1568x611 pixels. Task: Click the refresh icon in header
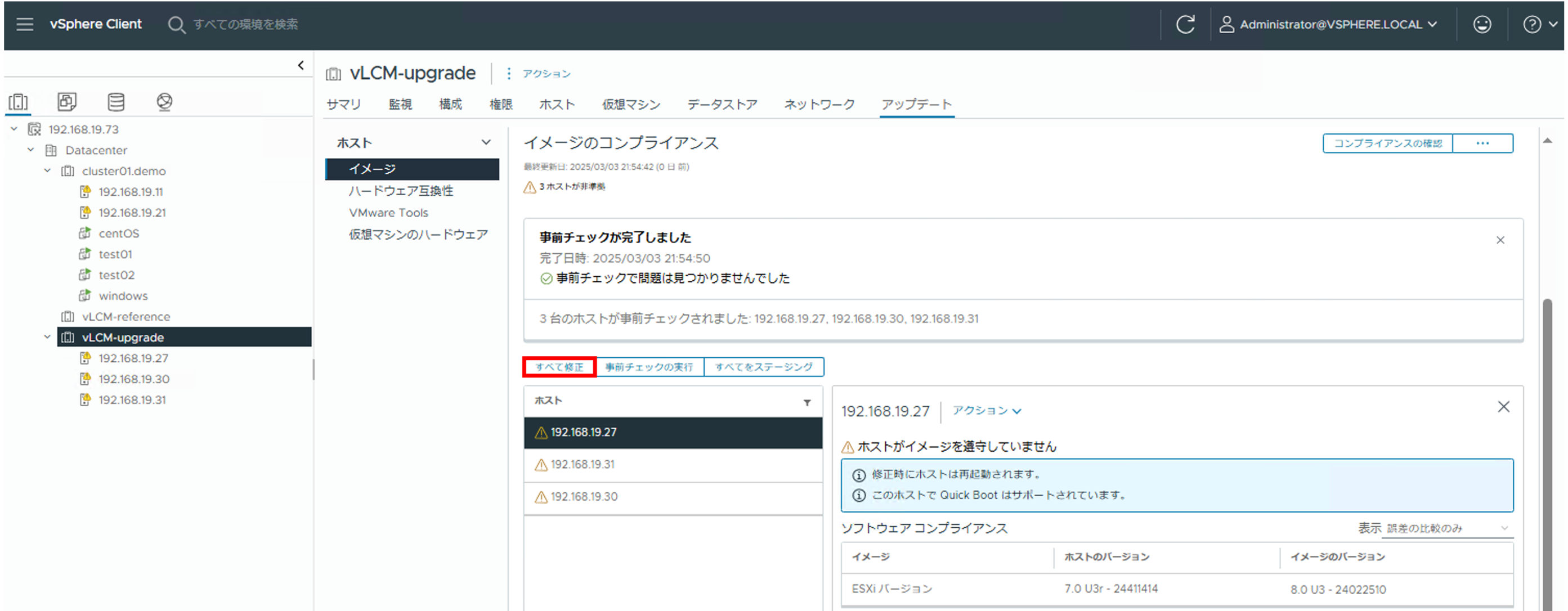click(x=1185, y=24)
